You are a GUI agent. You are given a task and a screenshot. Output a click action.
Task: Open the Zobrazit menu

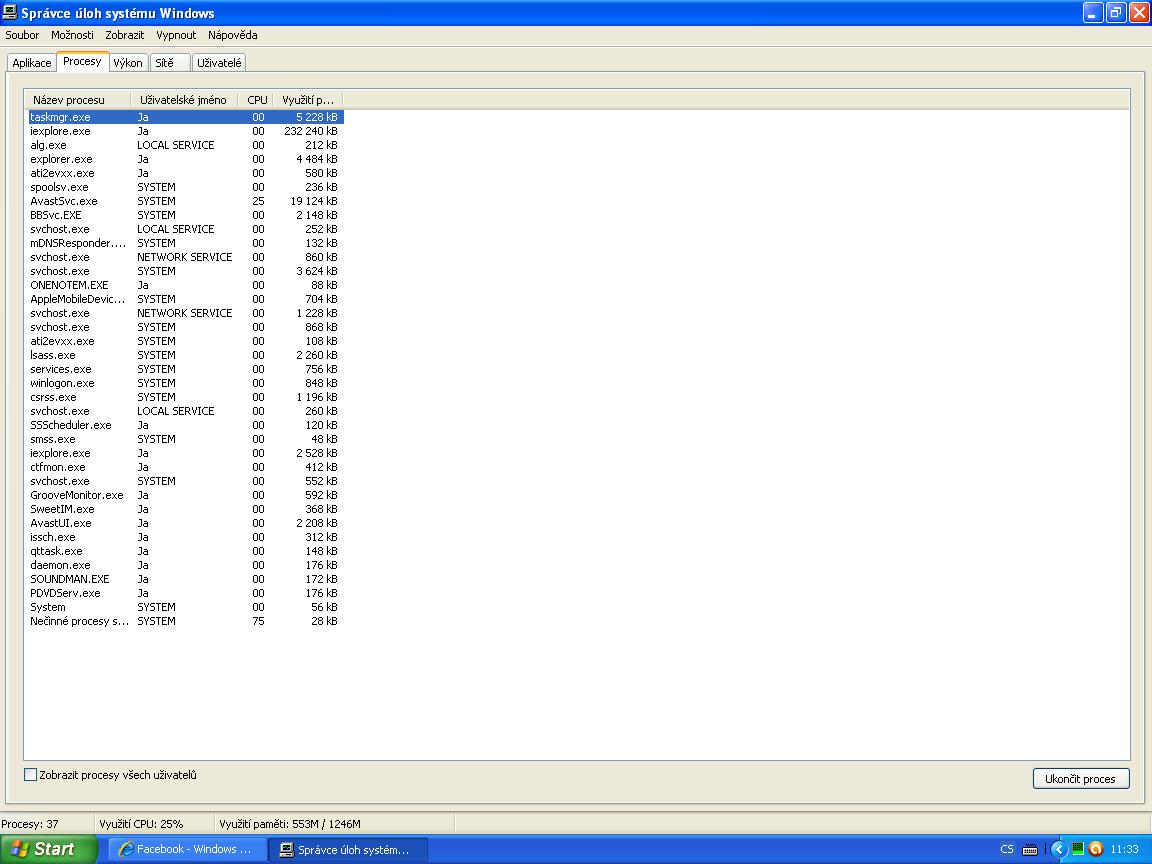(124, 35)
